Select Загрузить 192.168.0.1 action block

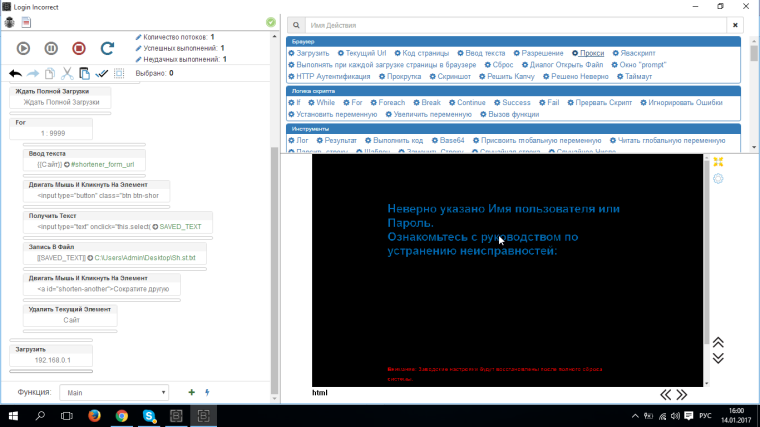click(x=51, y=355)
